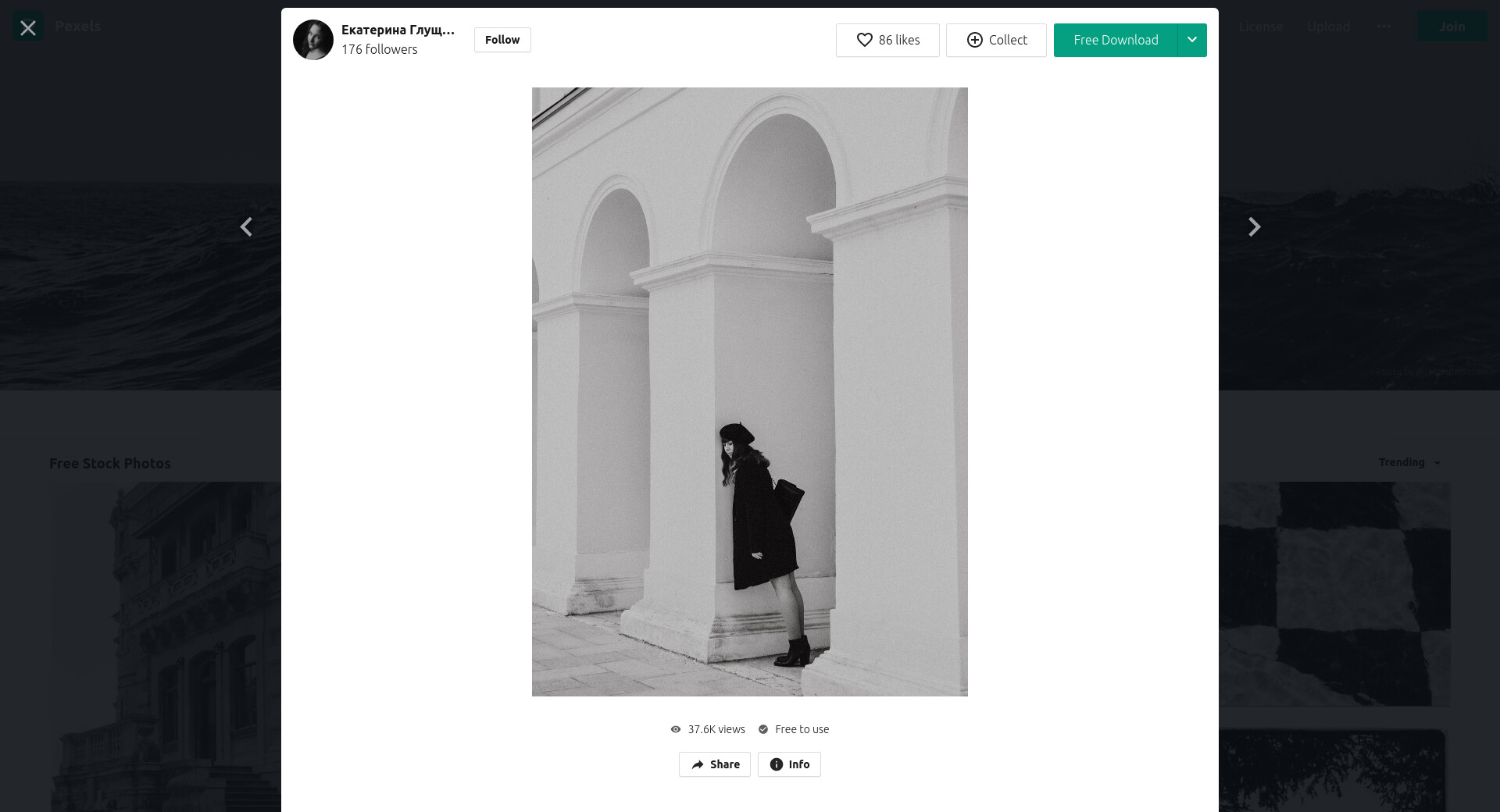Open the three-dots more menu in header
The height and width of the screenshot is (812, 1500).
[1384, 27]
